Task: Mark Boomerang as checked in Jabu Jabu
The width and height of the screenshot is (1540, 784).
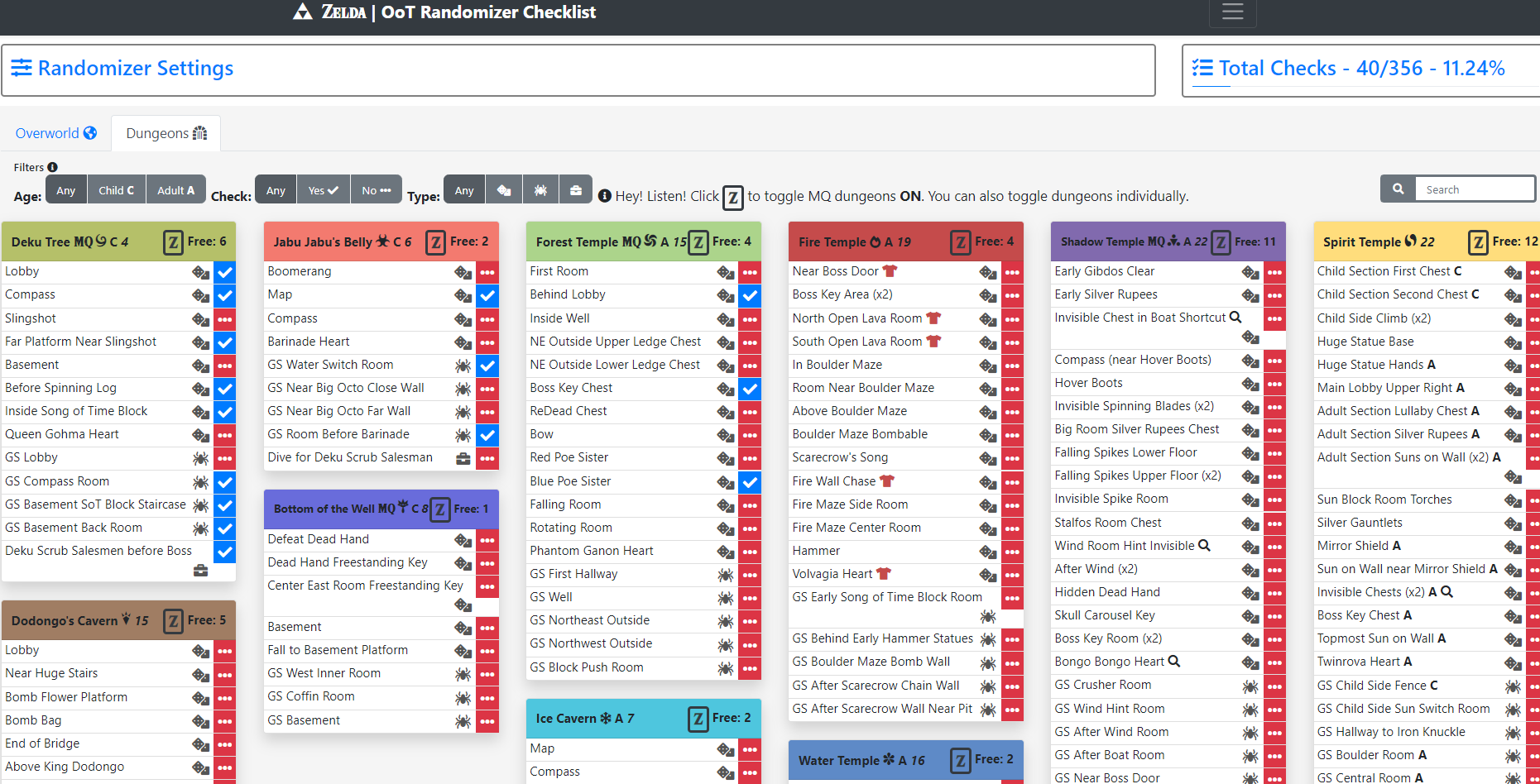Action: [487, 272]
